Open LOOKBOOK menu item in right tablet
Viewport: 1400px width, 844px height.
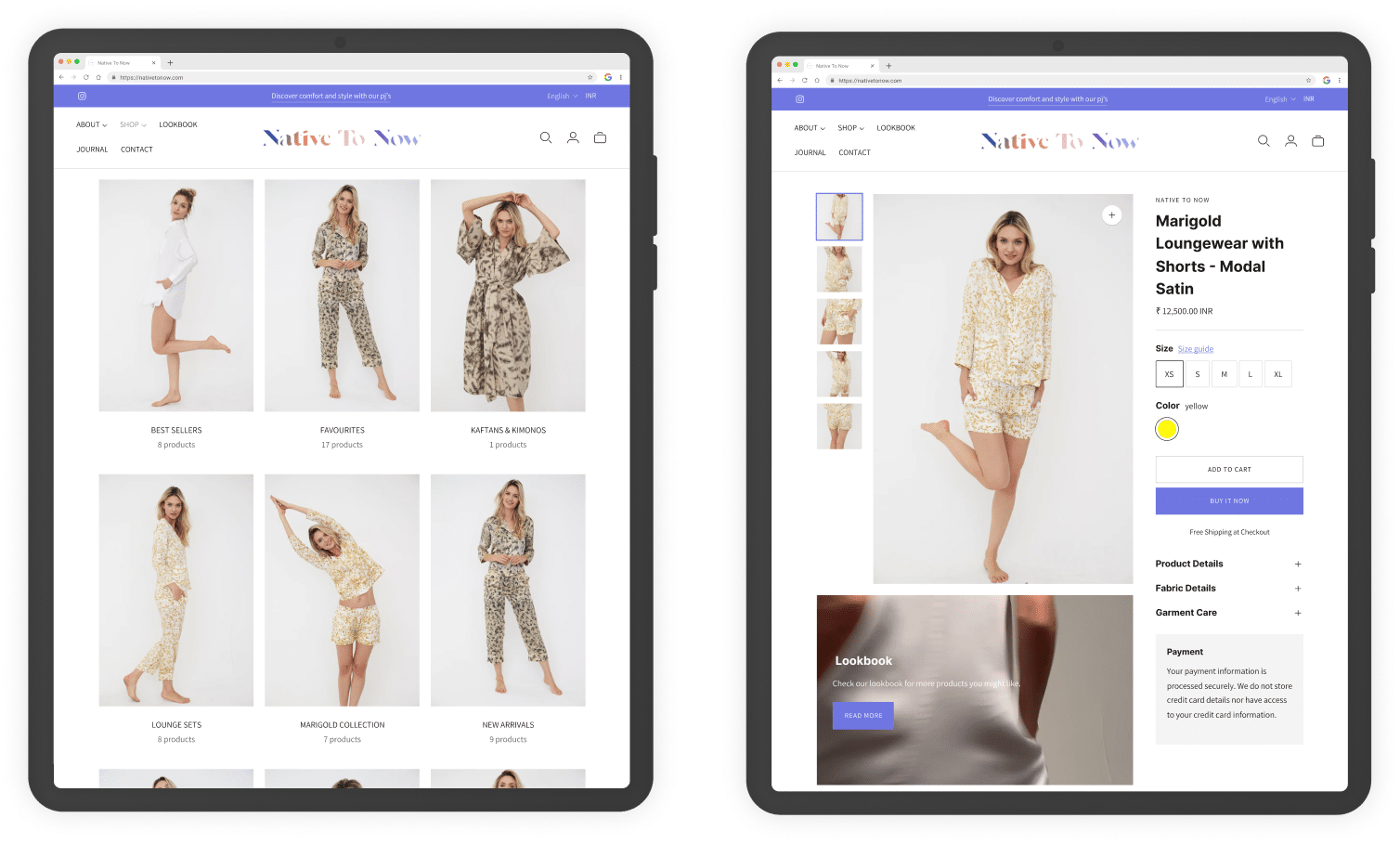point(896,128)
